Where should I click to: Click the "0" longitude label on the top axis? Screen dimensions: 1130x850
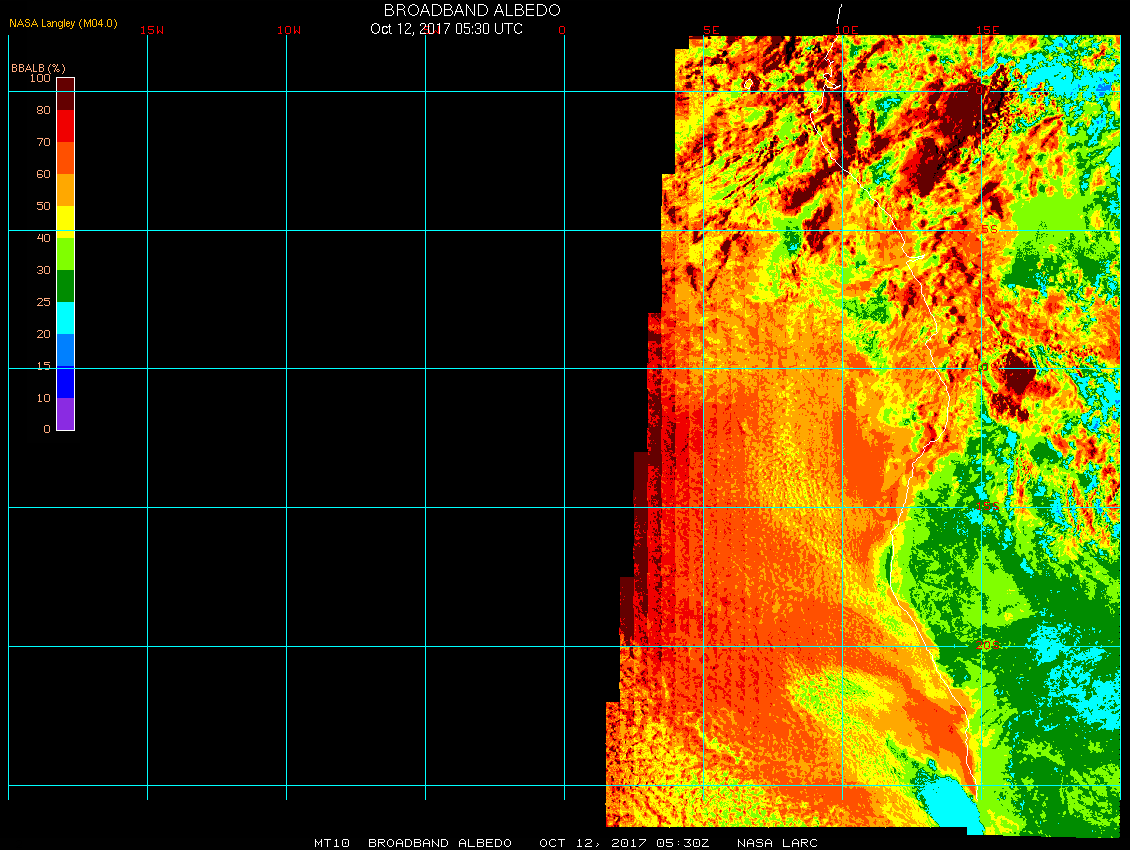point(562,30)
